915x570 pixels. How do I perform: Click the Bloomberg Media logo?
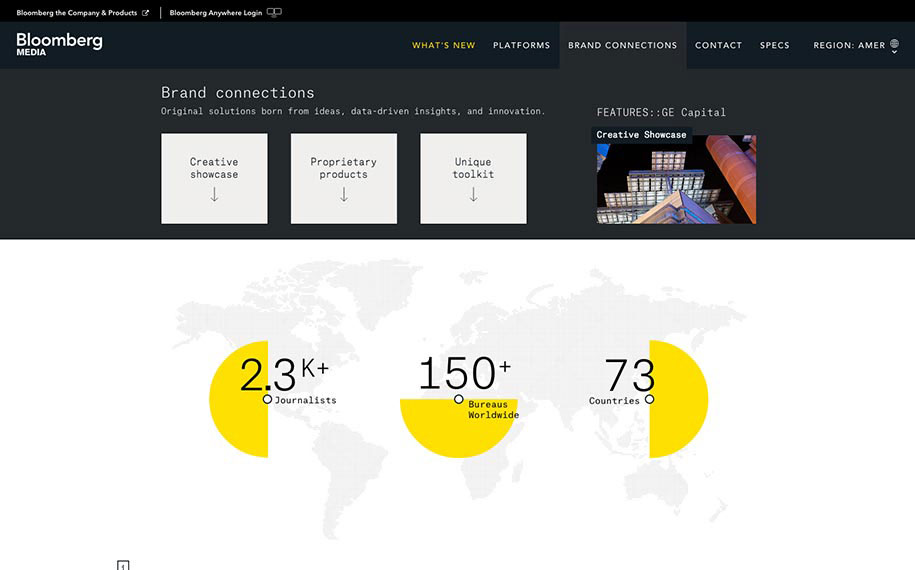[59, 44]
